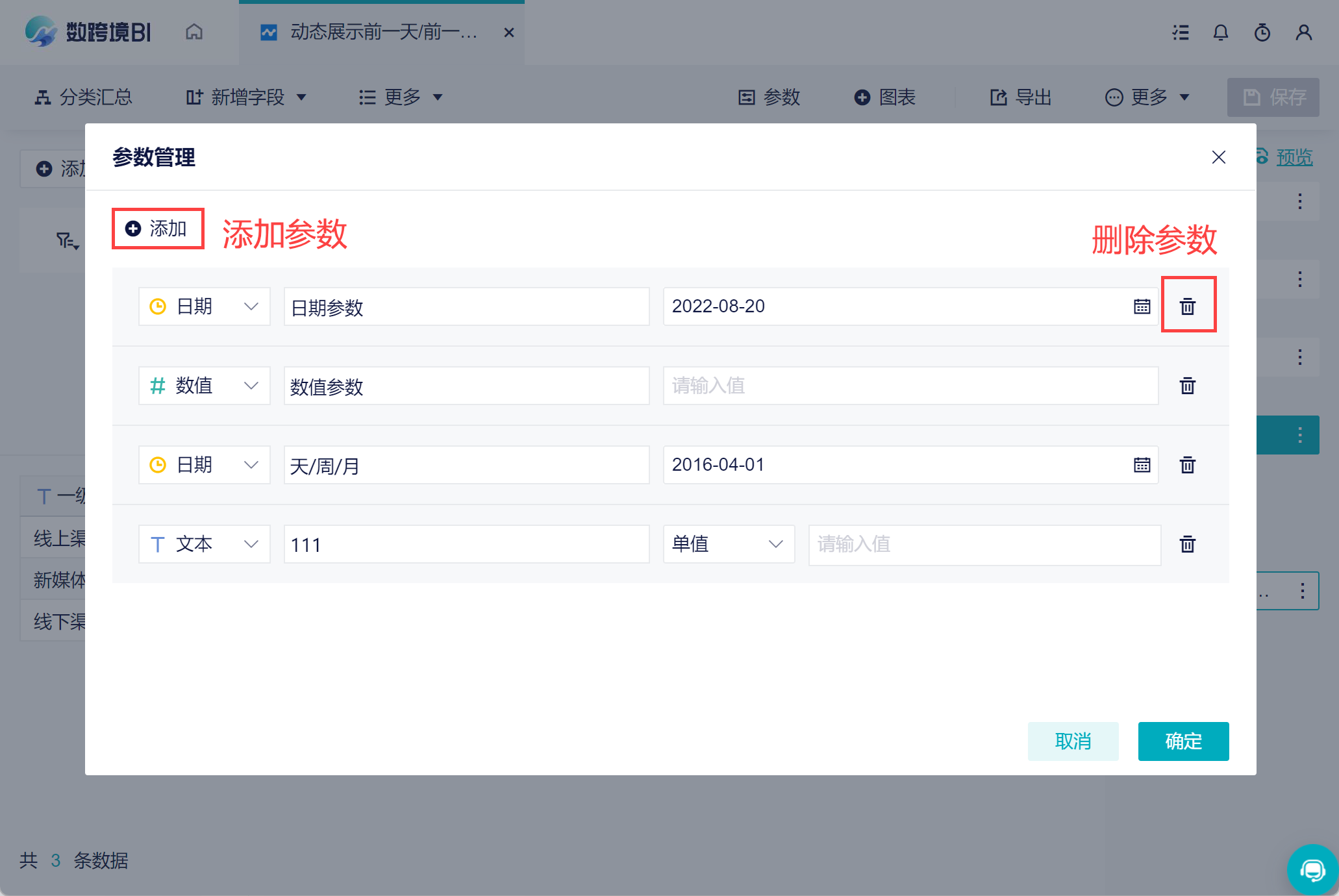Delete the 天/周/月 parameter row

click(x=1187, y=465)
